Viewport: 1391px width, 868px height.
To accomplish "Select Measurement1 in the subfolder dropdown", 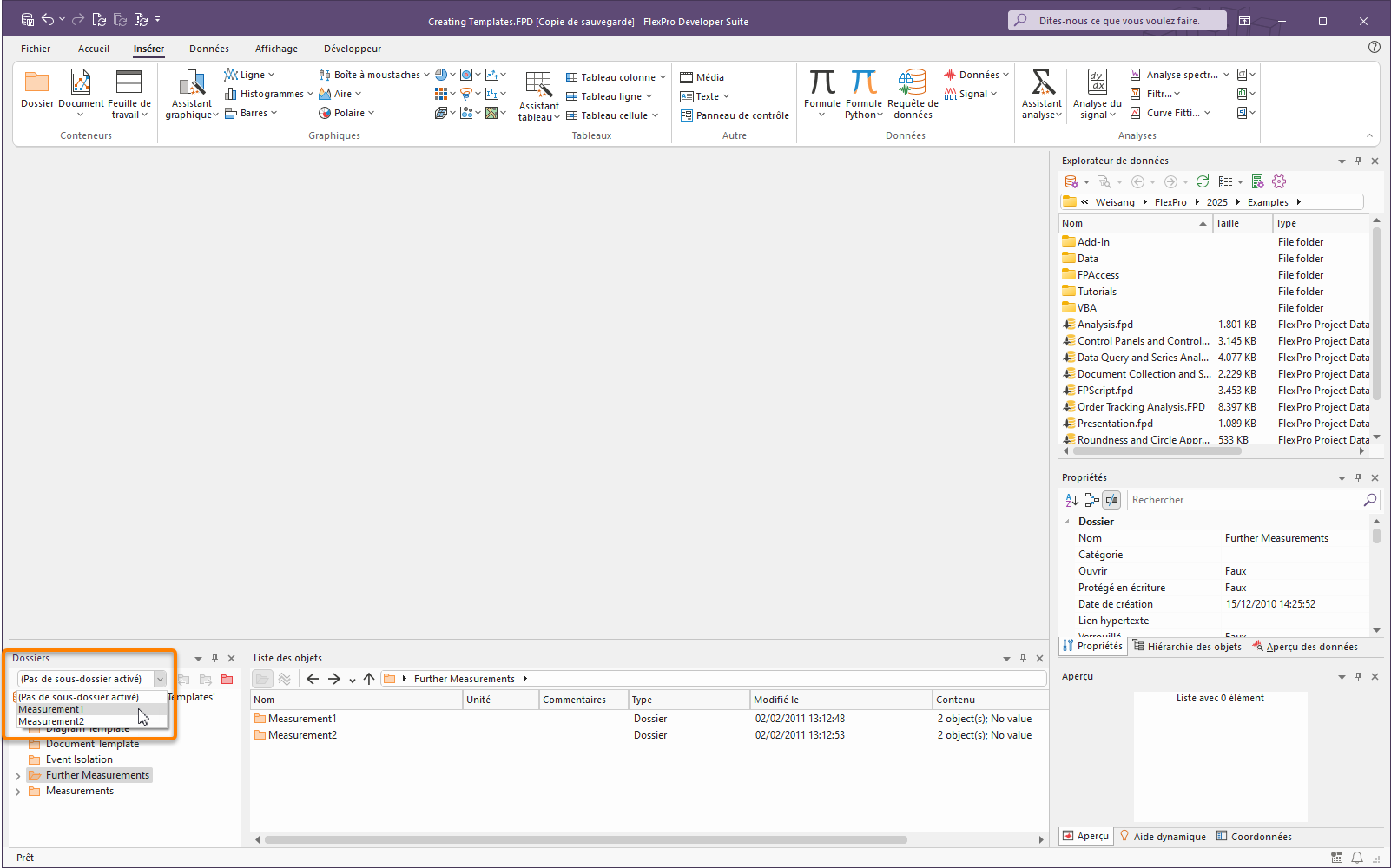I will [x=51, y=709].
